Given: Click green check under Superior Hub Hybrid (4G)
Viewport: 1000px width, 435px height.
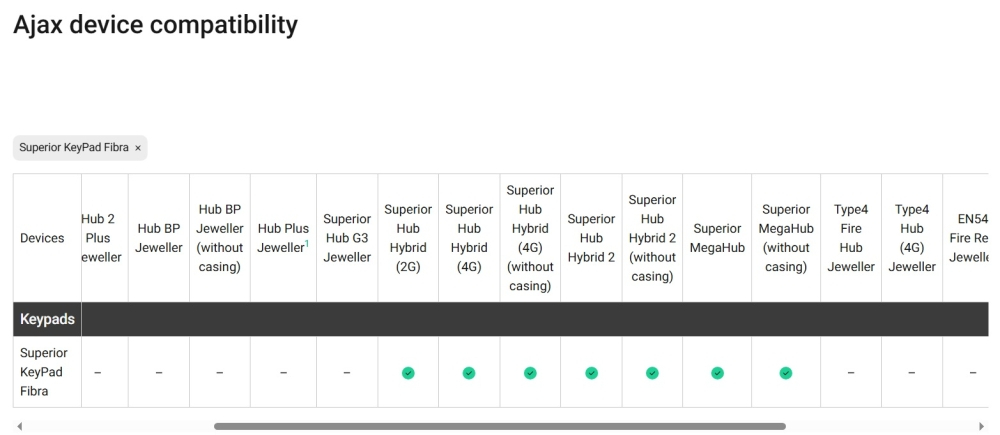Looking at the screenshot, I should coord(469,373).
